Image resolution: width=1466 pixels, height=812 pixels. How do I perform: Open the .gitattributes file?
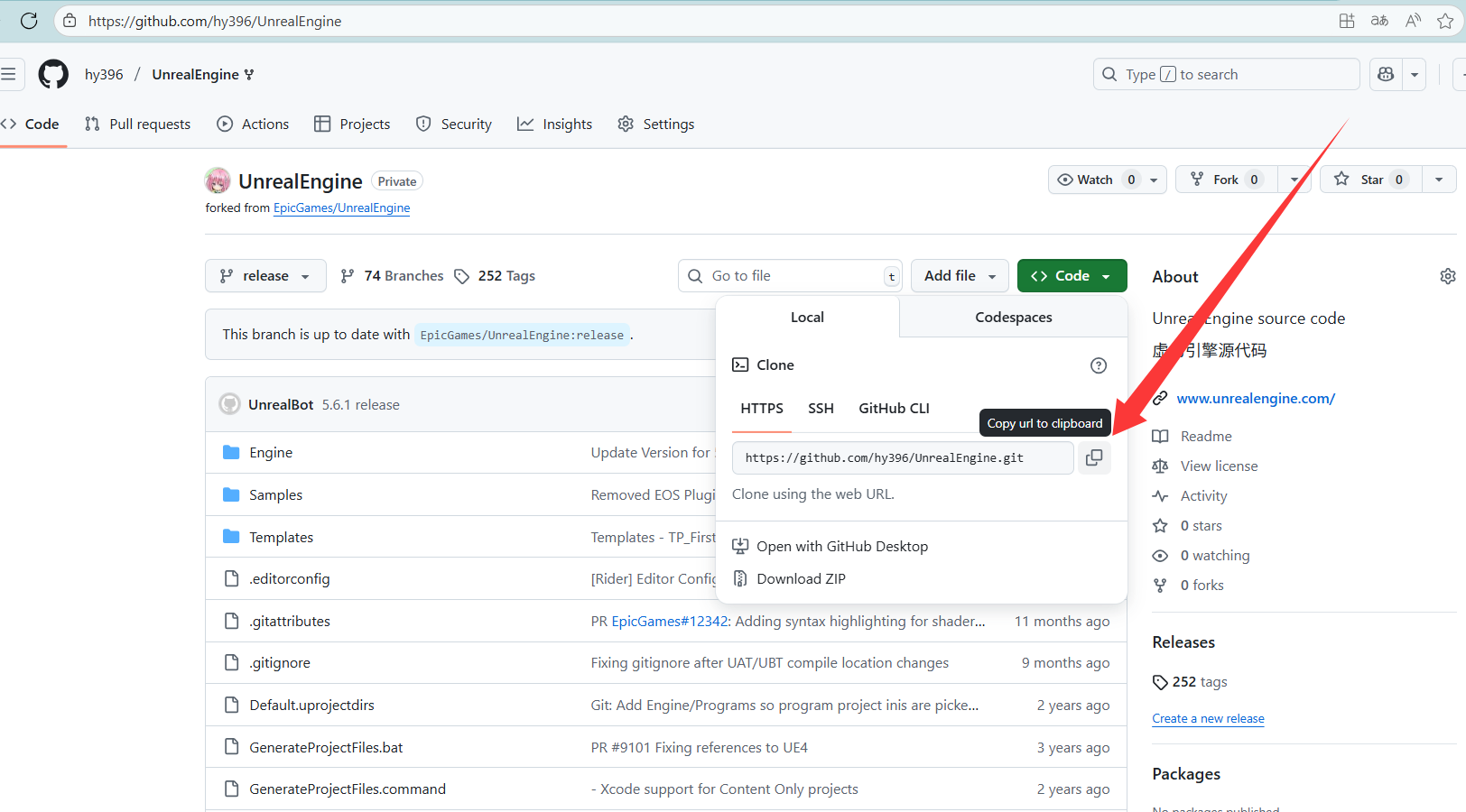(290, 621)
